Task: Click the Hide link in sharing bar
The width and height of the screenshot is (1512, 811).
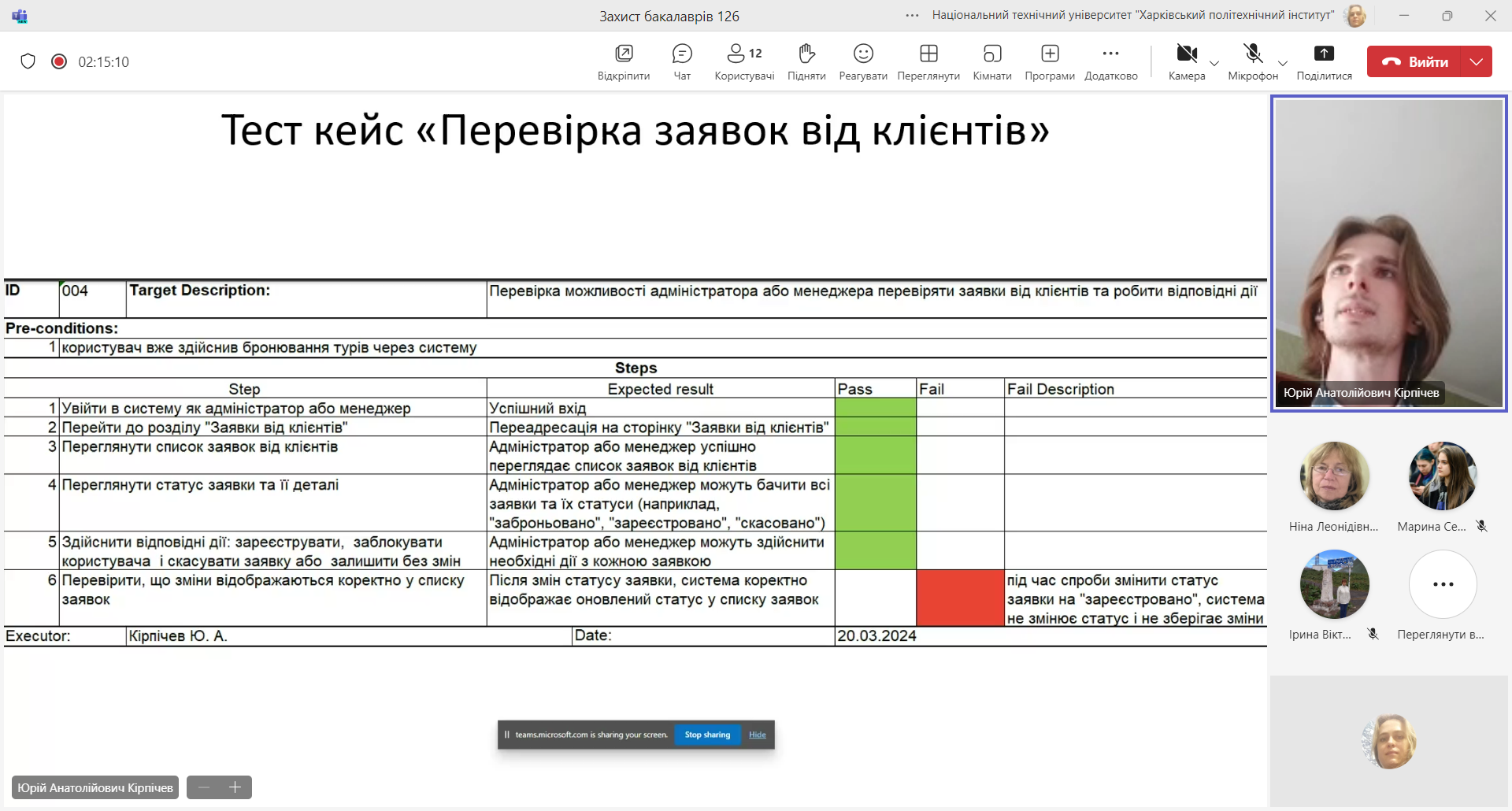Action: [x=757, y=735]
